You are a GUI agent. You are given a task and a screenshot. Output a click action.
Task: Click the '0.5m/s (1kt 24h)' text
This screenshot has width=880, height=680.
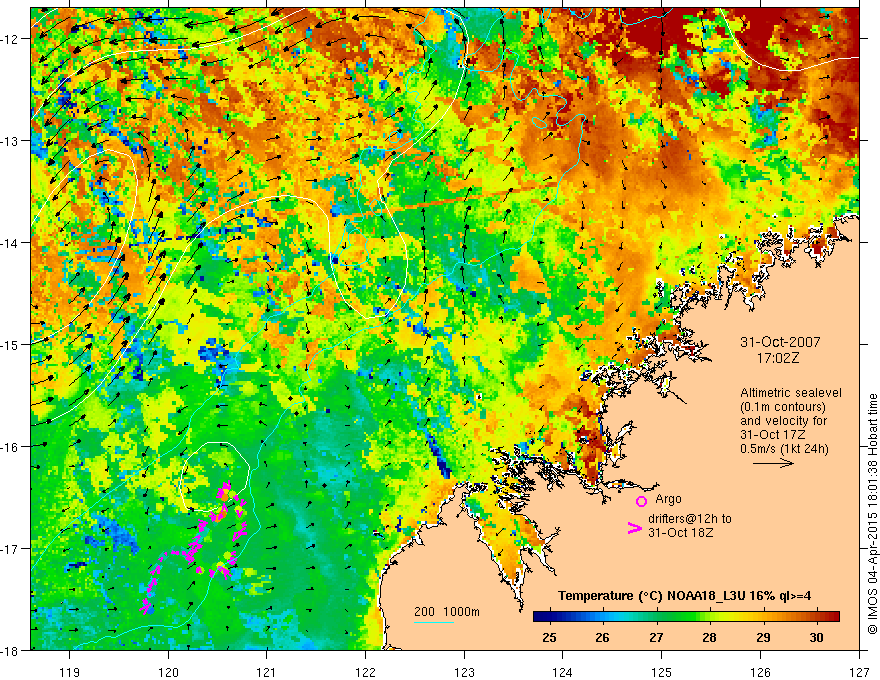[x=784, y=449]
